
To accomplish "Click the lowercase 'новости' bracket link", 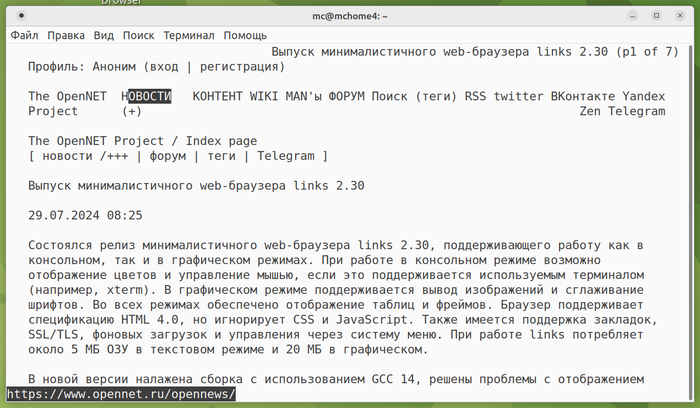I will pos(67,156).
